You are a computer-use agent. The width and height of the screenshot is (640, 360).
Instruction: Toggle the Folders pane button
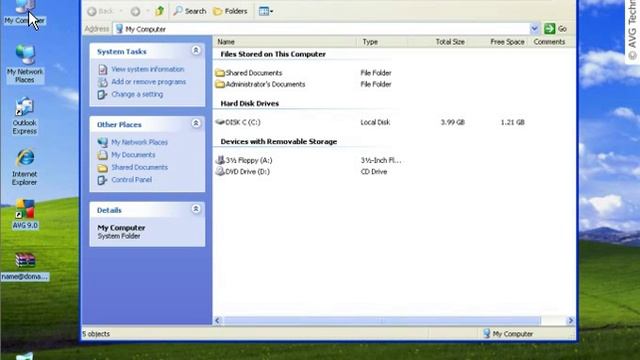[x=231, y=11]
